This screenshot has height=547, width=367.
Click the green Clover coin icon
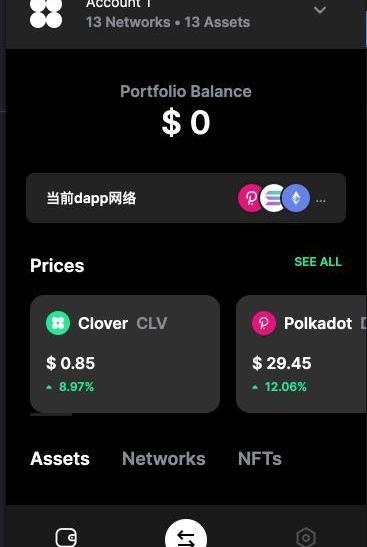[x=58, y=323]
